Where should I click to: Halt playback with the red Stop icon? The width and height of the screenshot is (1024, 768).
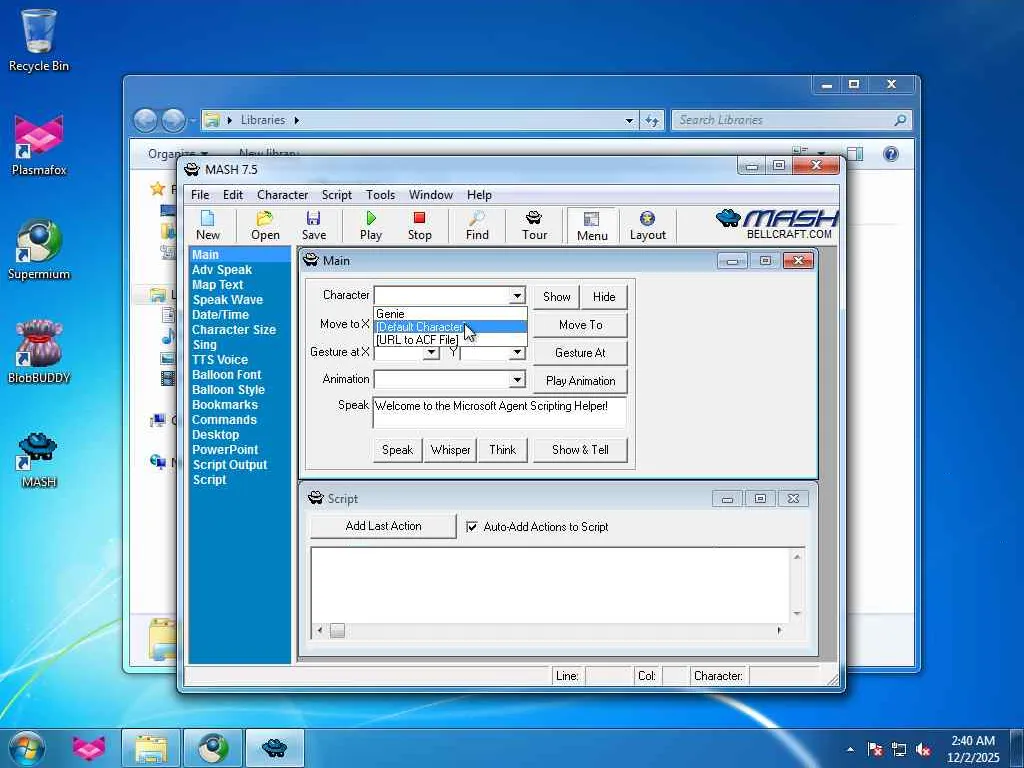click(x=419, y=225)
